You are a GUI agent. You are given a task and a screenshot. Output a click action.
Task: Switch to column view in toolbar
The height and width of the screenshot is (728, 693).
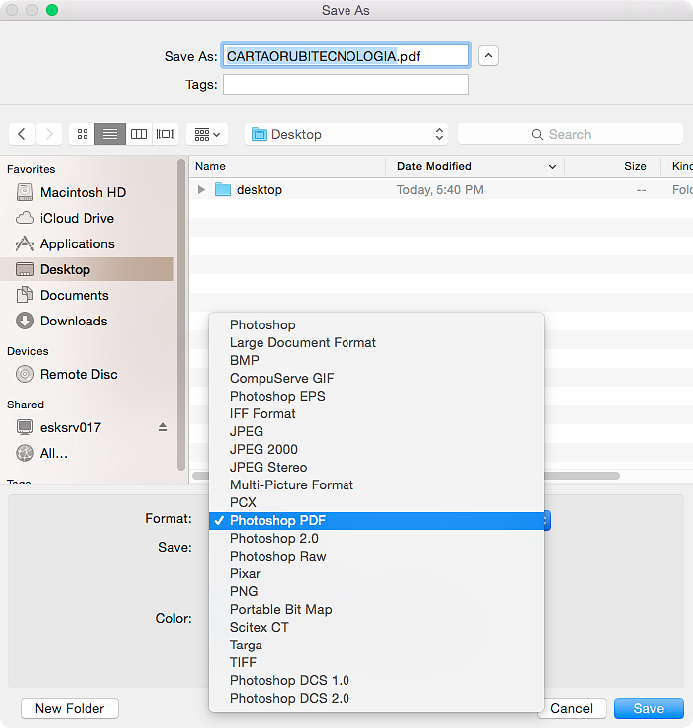coord(139,134)
